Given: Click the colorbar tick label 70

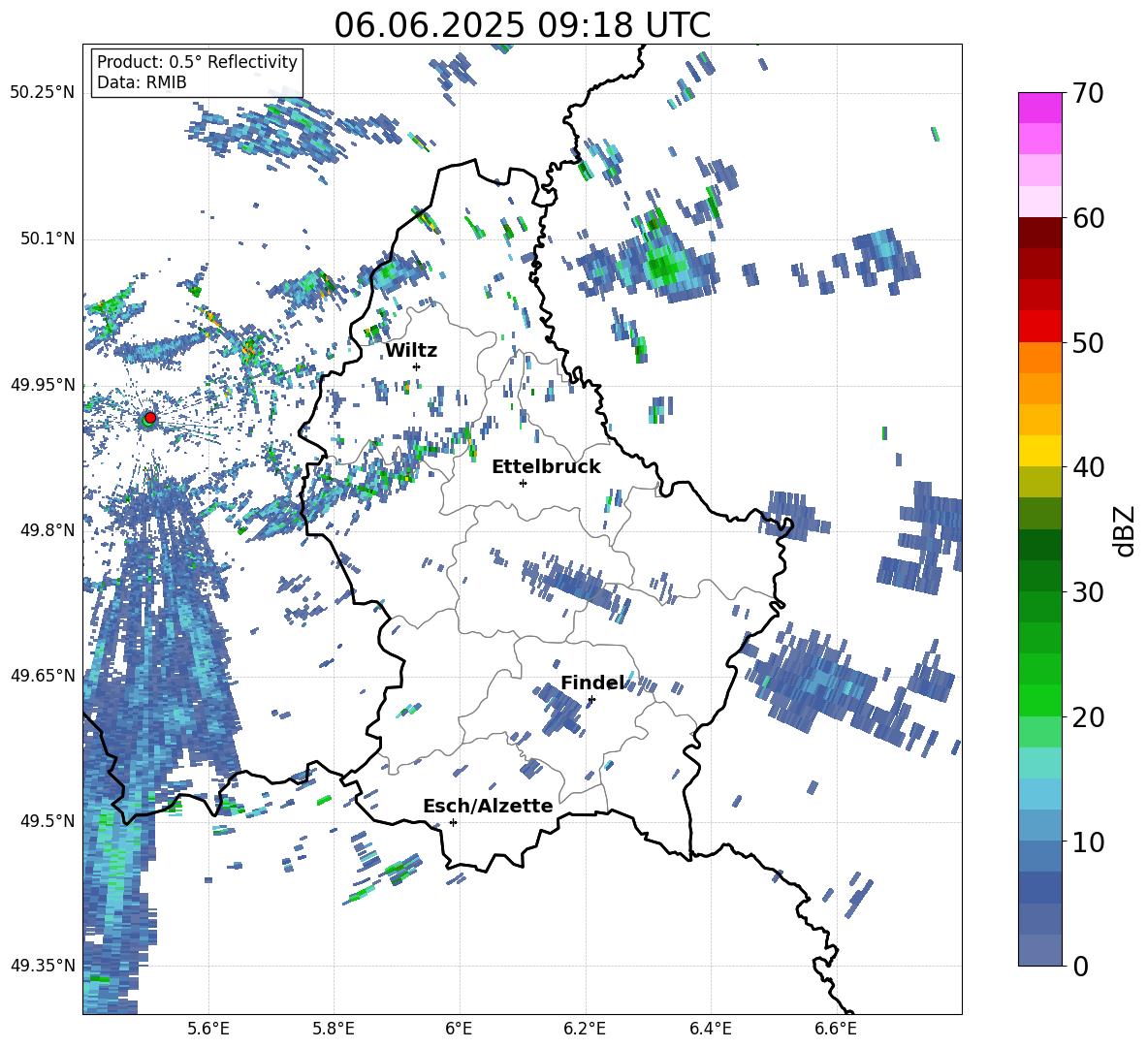Looking at the screenshot, I should [x=1088, y=93].
